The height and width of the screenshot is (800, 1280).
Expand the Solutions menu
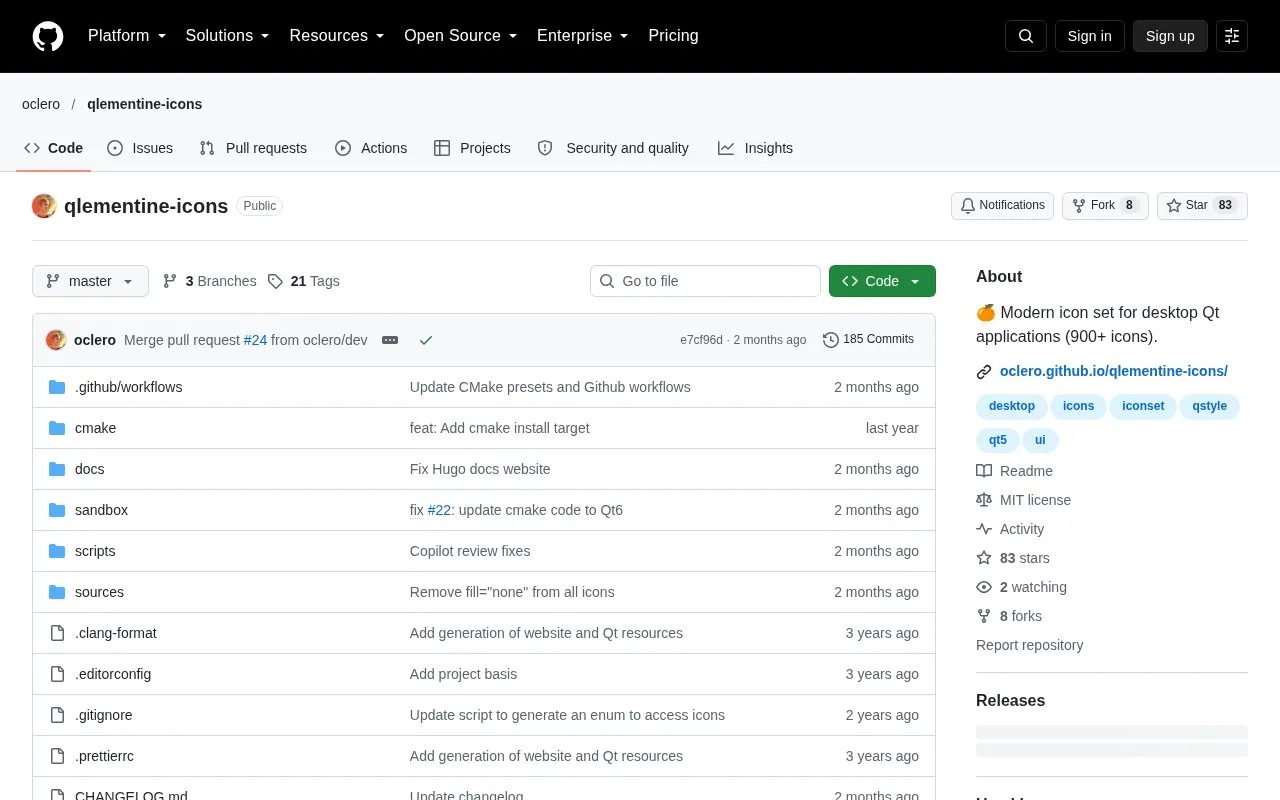(227, 36)
